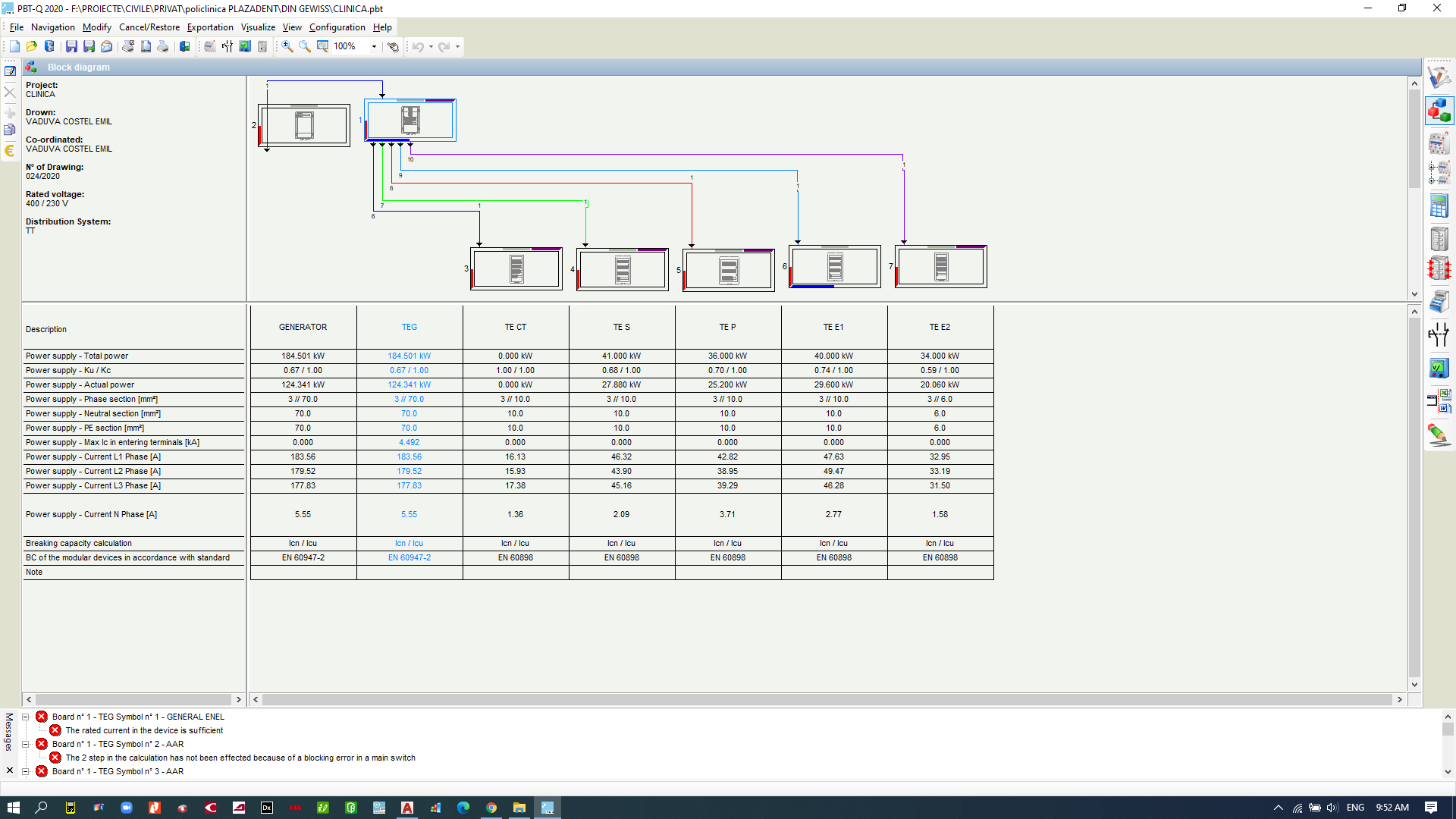Click the Save floppy disk icon
1456x819 pixels.
[x=71, y=46]
